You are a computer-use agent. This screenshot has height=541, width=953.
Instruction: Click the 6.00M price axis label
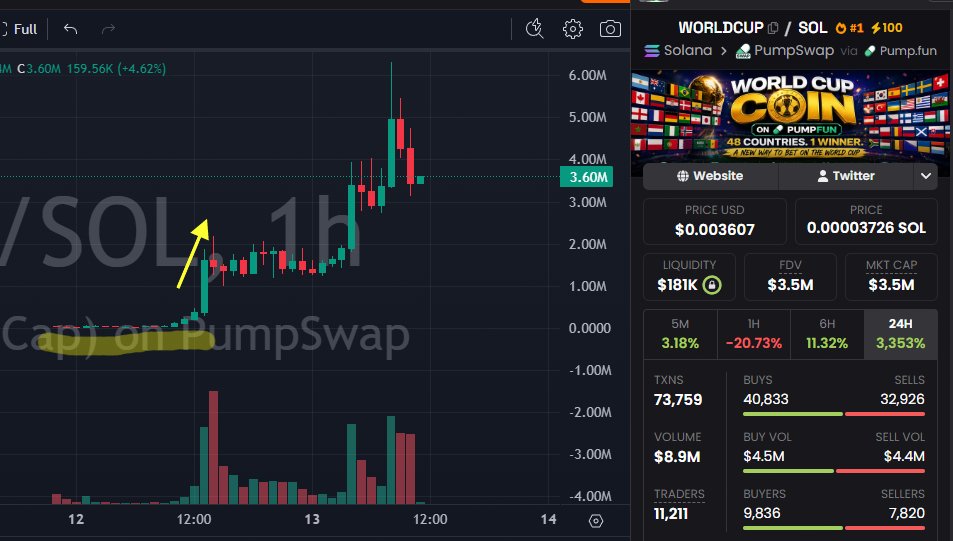tap(587, 75)
